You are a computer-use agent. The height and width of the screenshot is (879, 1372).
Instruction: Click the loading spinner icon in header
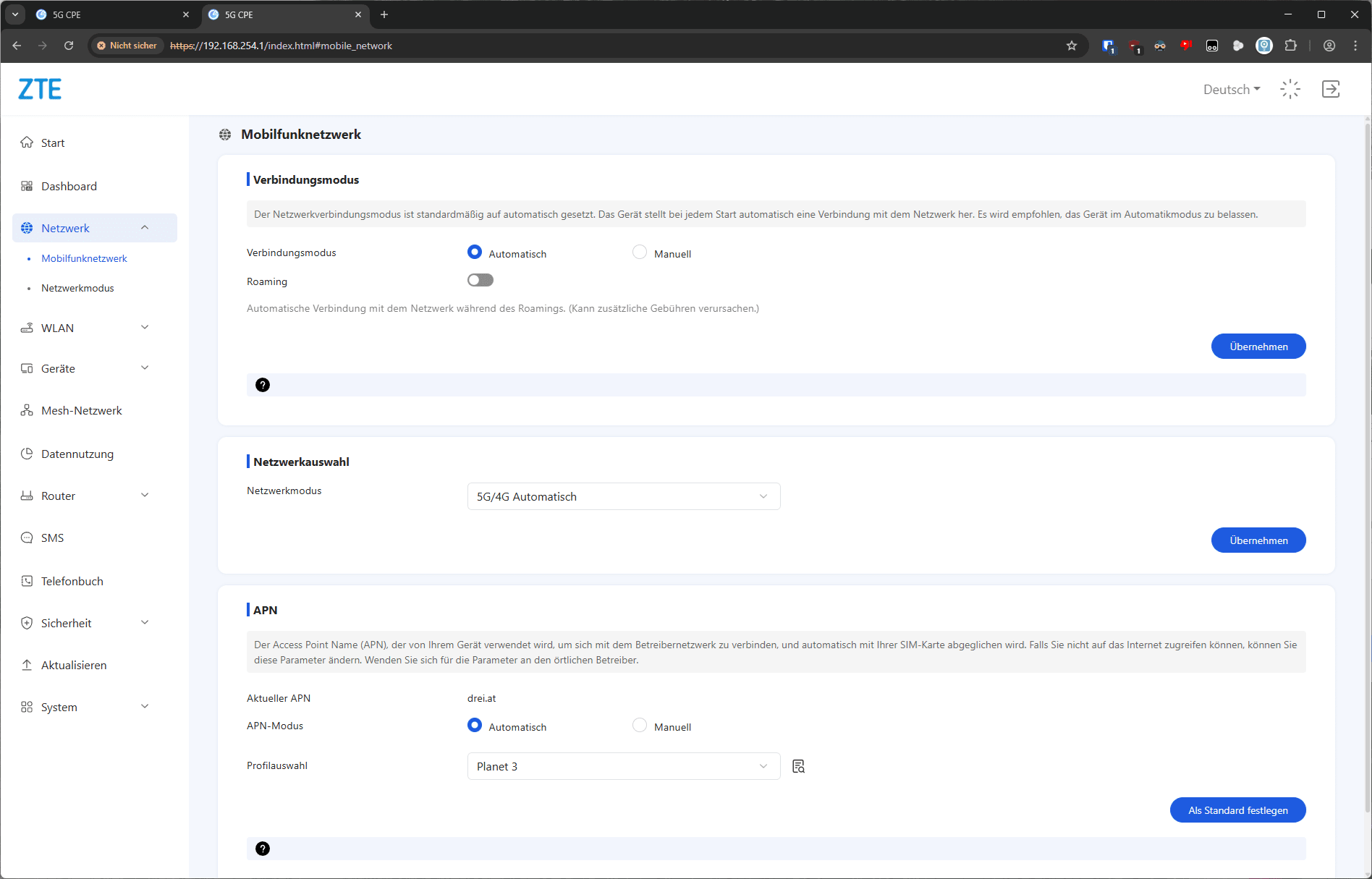[x=1290, y=89]
